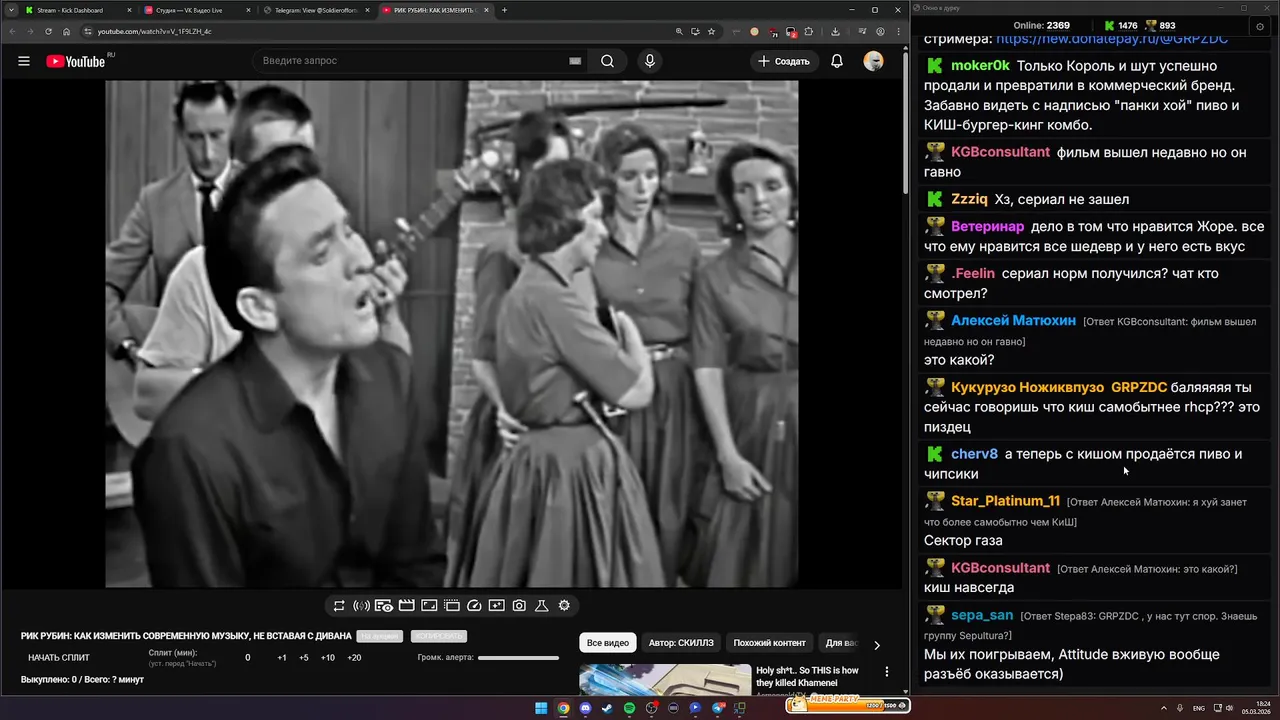Image resolution: width=1280 pixels, height=720 pixels.
Task: Select the Автор: СКИЛЛЗ filter chip
Action: click(679, 643)
